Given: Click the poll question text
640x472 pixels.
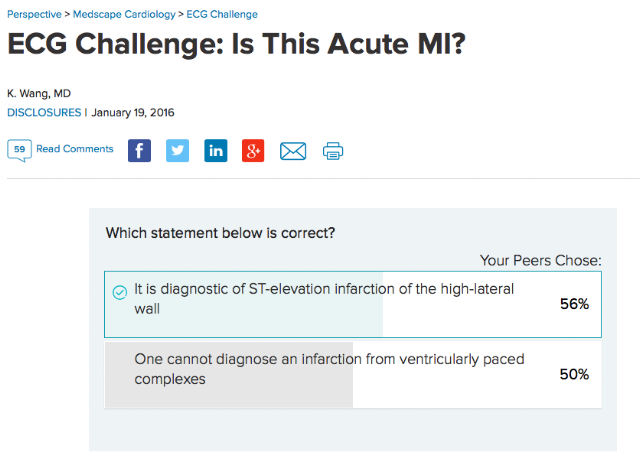Looking at the screenshot, I should (220, 233).
